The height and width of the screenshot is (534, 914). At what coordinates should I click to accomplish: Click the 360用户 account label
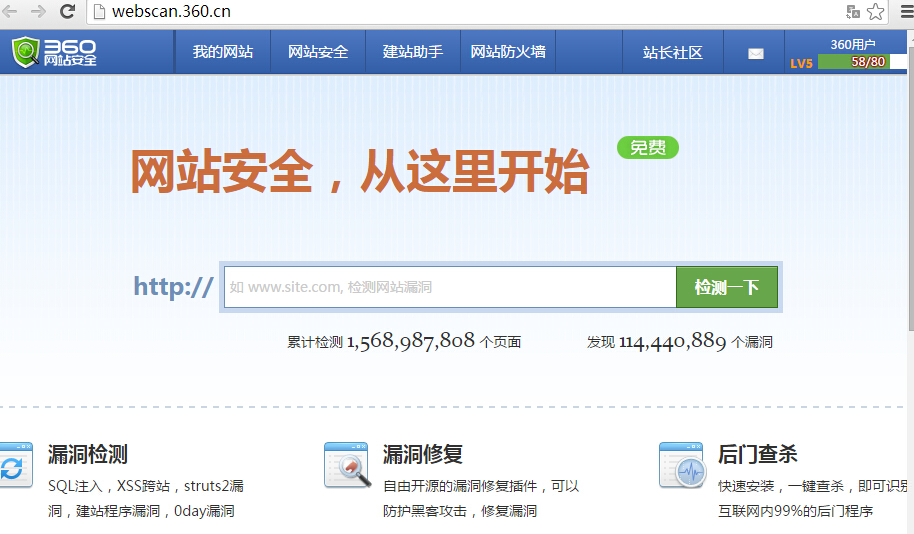[x=853, y=44]
